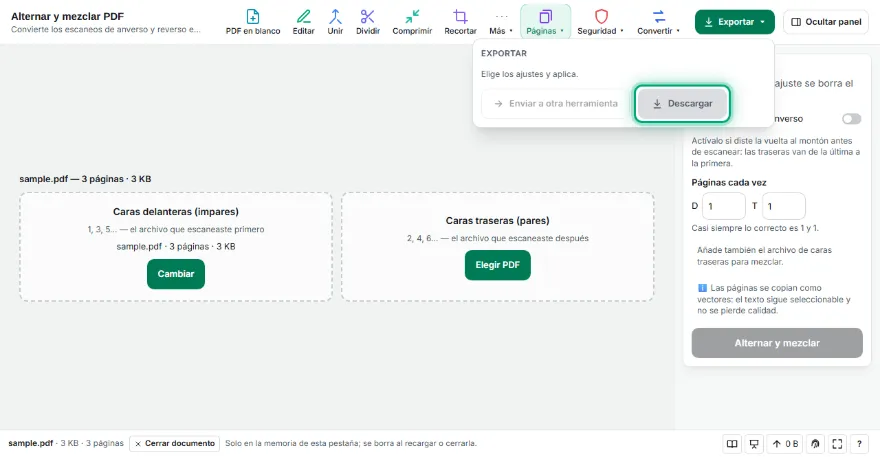Viewport: 880px width, 457px height.
Task: Select the Dividir scissors tool
Action: [x=368, y=22]
